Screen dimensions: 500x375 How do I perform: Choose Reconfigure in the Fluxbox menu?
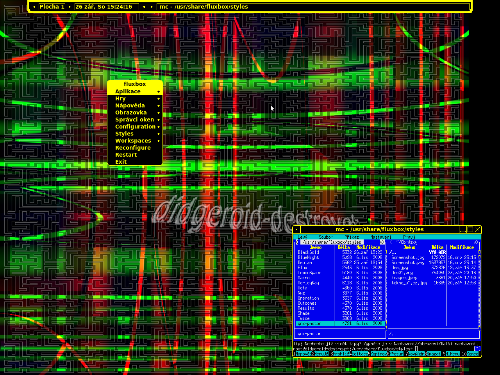pyautogui.click(x=133, y=148)
